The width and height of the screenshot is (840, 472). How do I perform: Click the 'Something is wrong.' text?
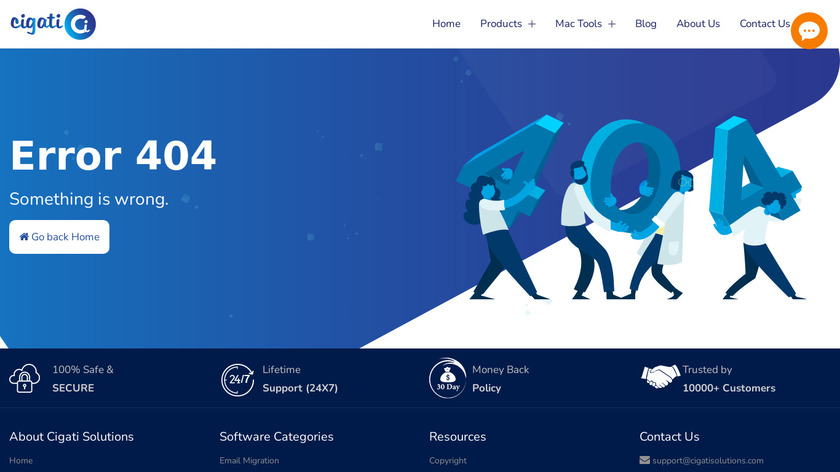(89, 199)
